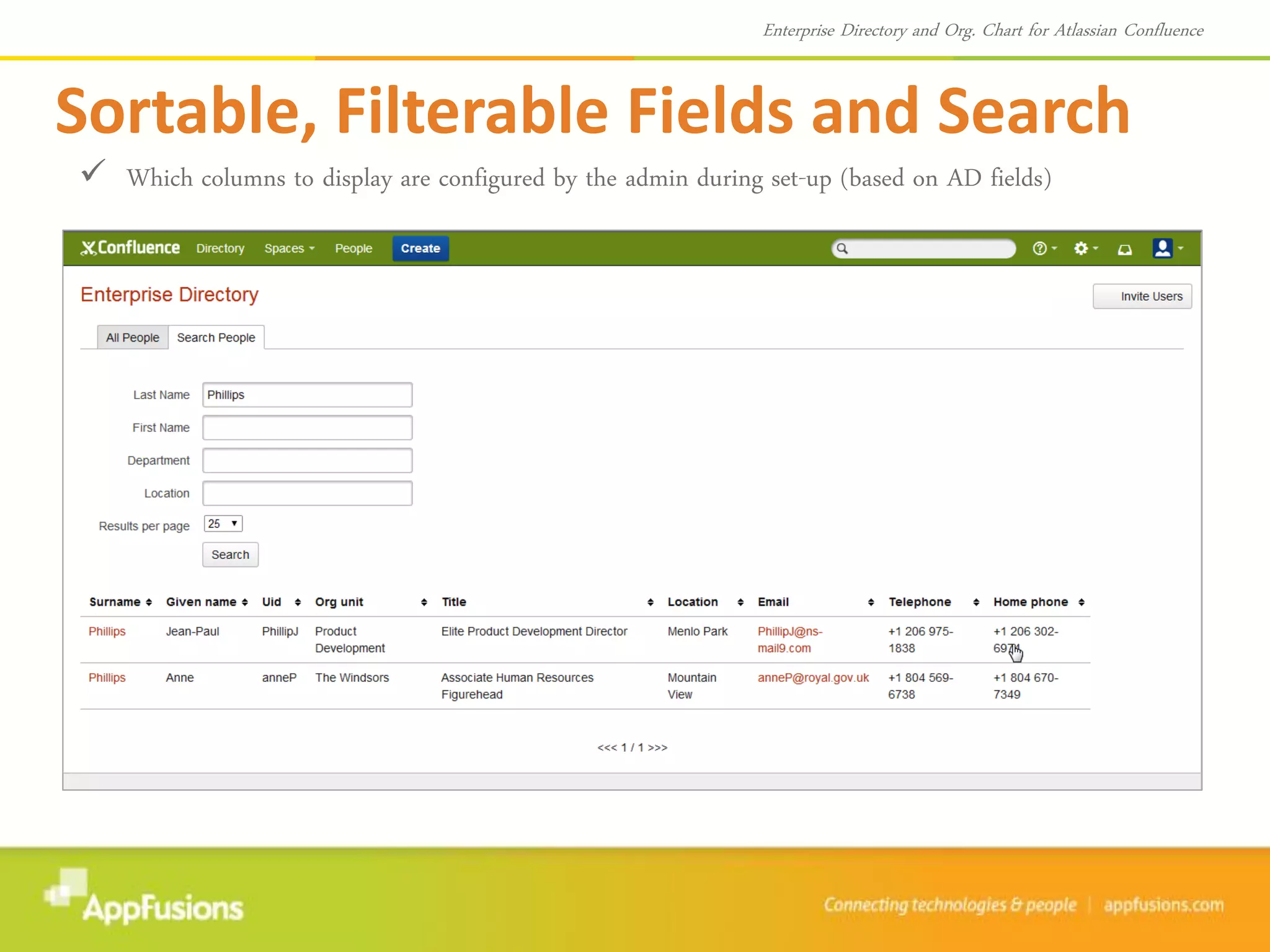Click 'Associate Human Resources Figurehead' title cell
The height and width of the screenshot is (952, 1270).
517,686
